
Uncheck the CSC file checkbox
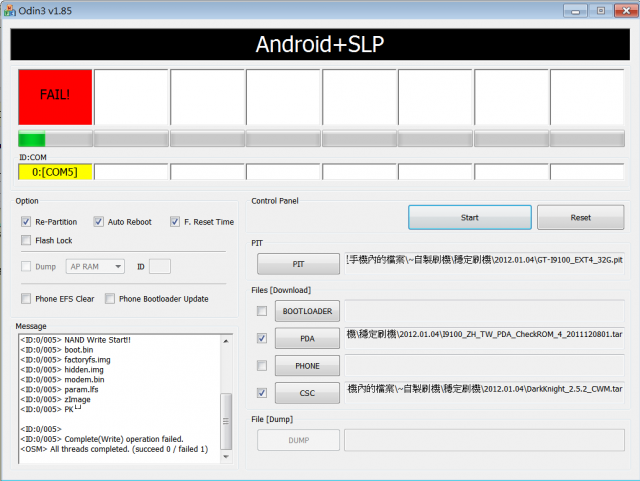(x=262, y=393)
